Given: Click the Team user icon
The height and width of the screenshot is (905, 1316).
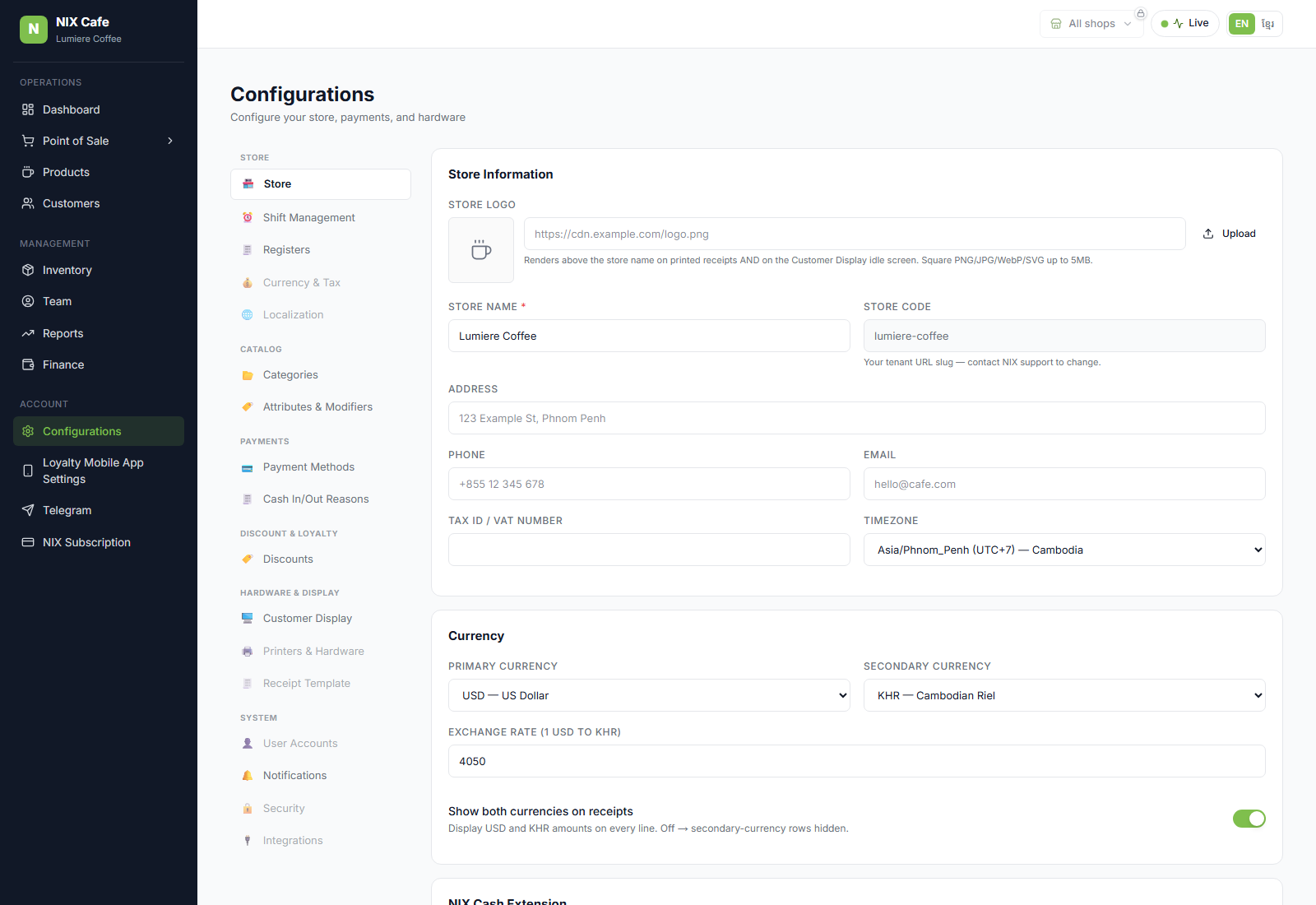Looking at the screenshot, I should coord(28,301).
